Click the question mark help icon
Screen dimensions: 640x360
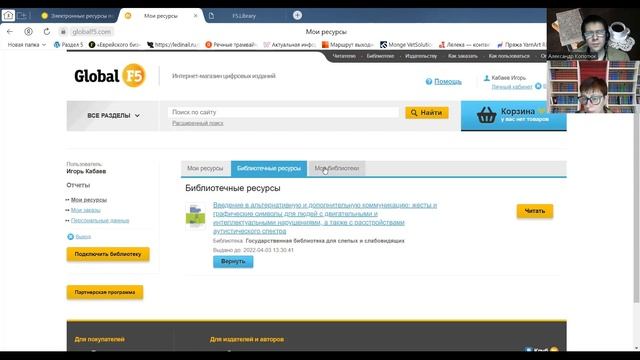click(429, 82)
